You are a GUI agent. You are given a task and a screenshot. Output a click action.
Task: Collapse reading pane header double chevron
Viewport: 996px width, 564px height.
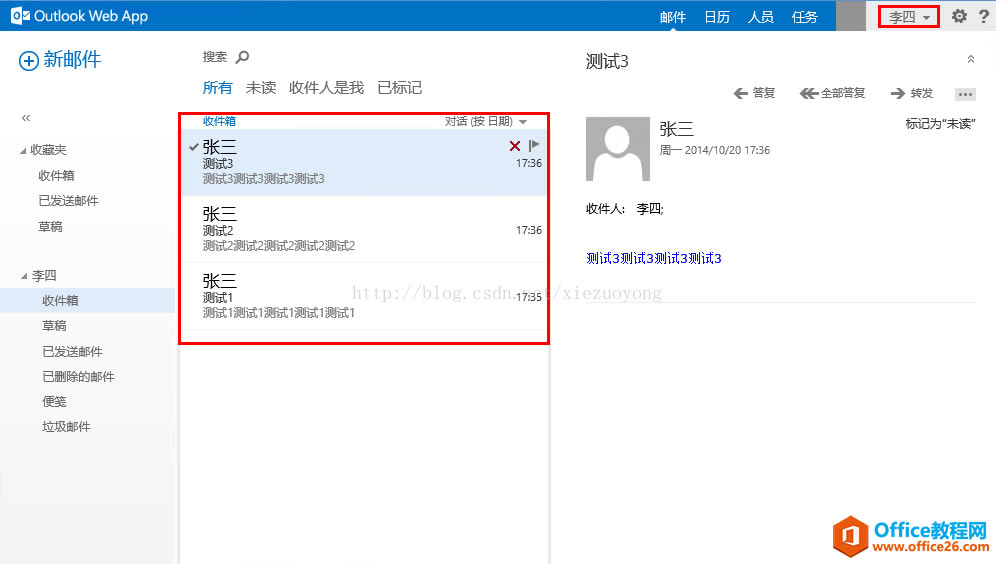tap(971, 59)
